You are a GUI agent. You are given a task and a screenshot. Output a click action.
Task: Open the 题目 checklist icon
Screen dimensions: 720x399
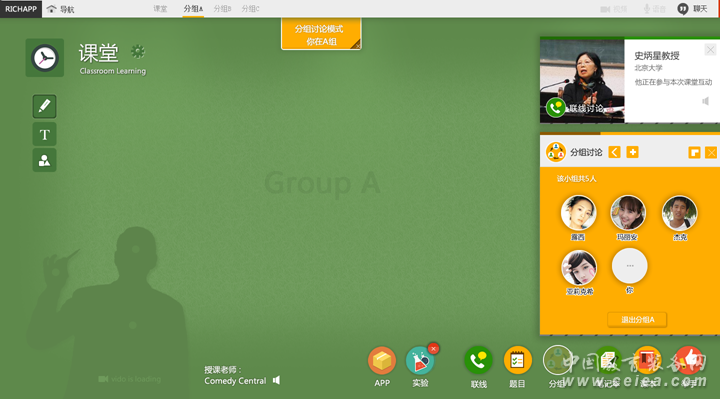point(518,361)
